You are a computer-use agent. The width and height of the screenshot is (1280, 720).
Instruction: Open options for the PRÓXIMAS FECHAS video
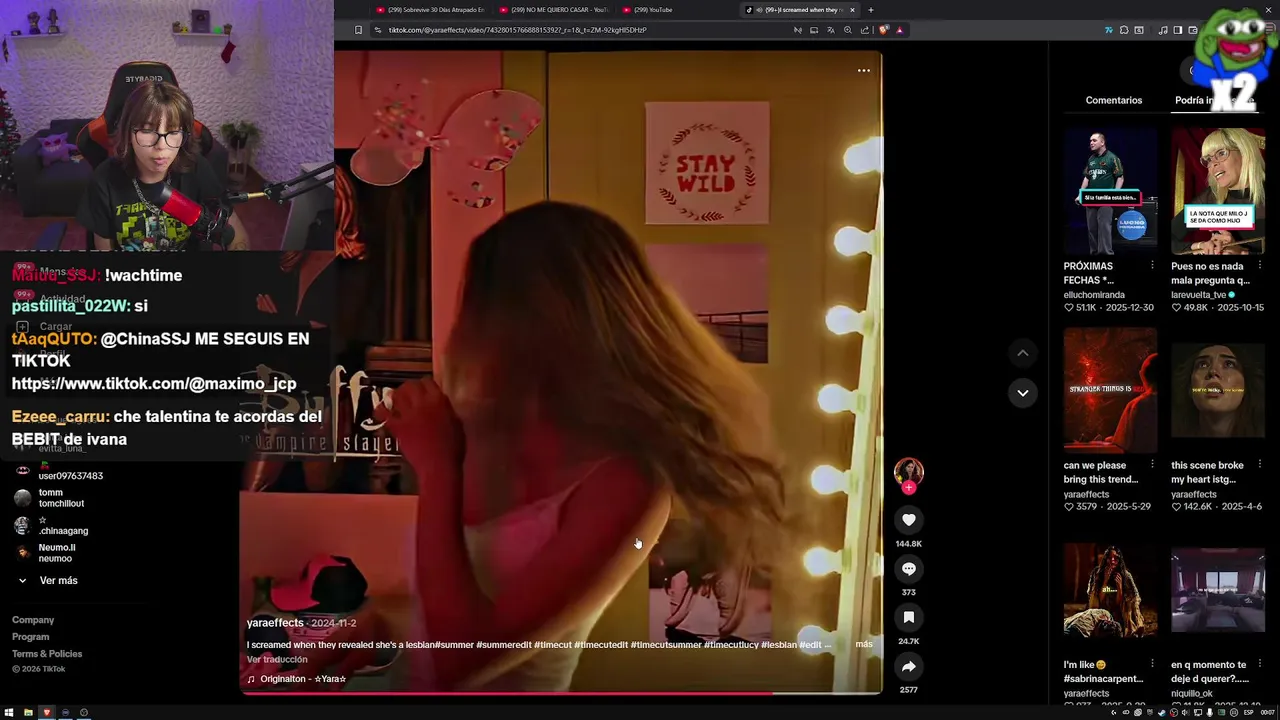[1152, 266]
